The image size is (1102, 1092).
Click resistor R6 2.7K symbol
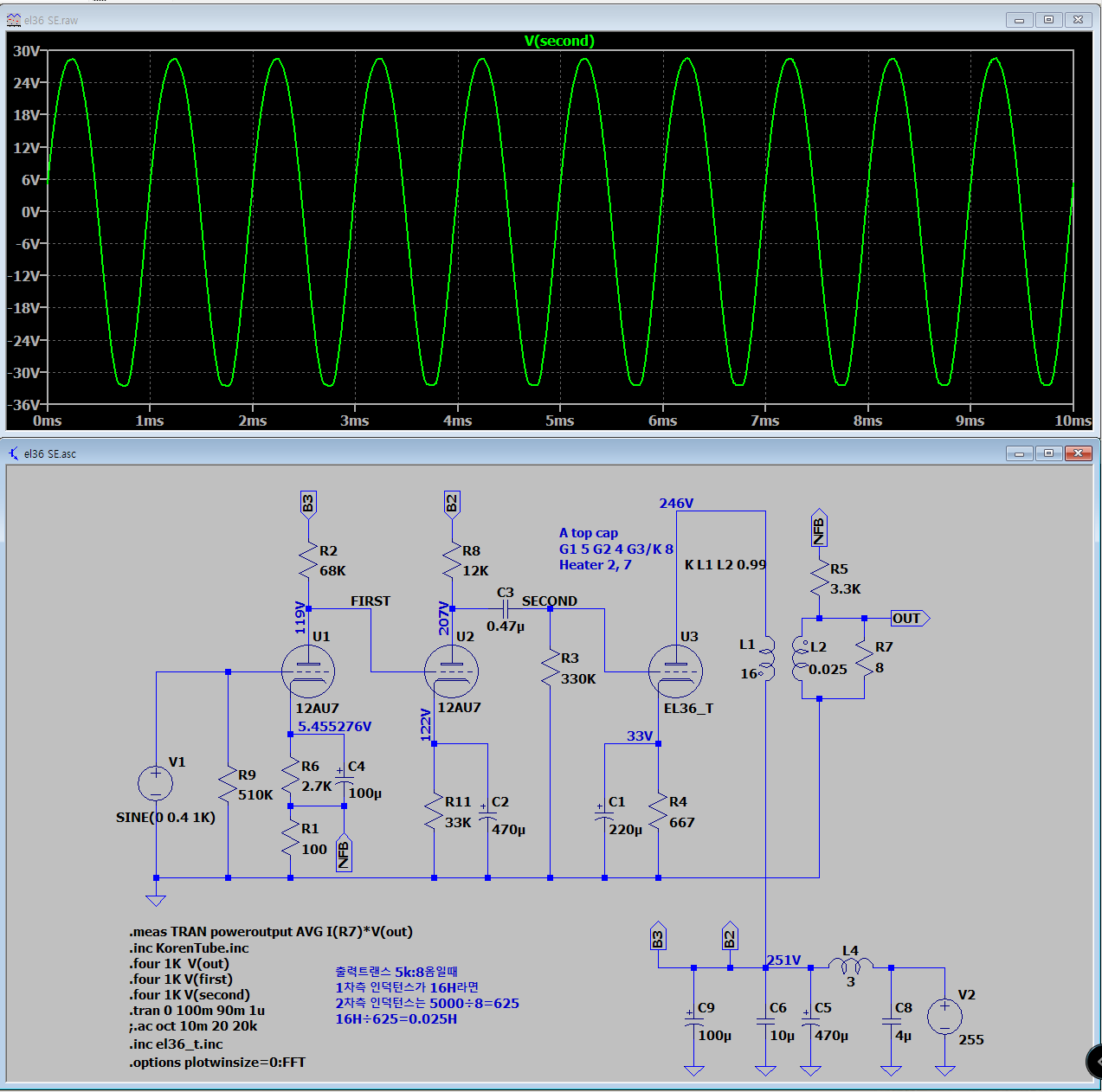point(291,776)
